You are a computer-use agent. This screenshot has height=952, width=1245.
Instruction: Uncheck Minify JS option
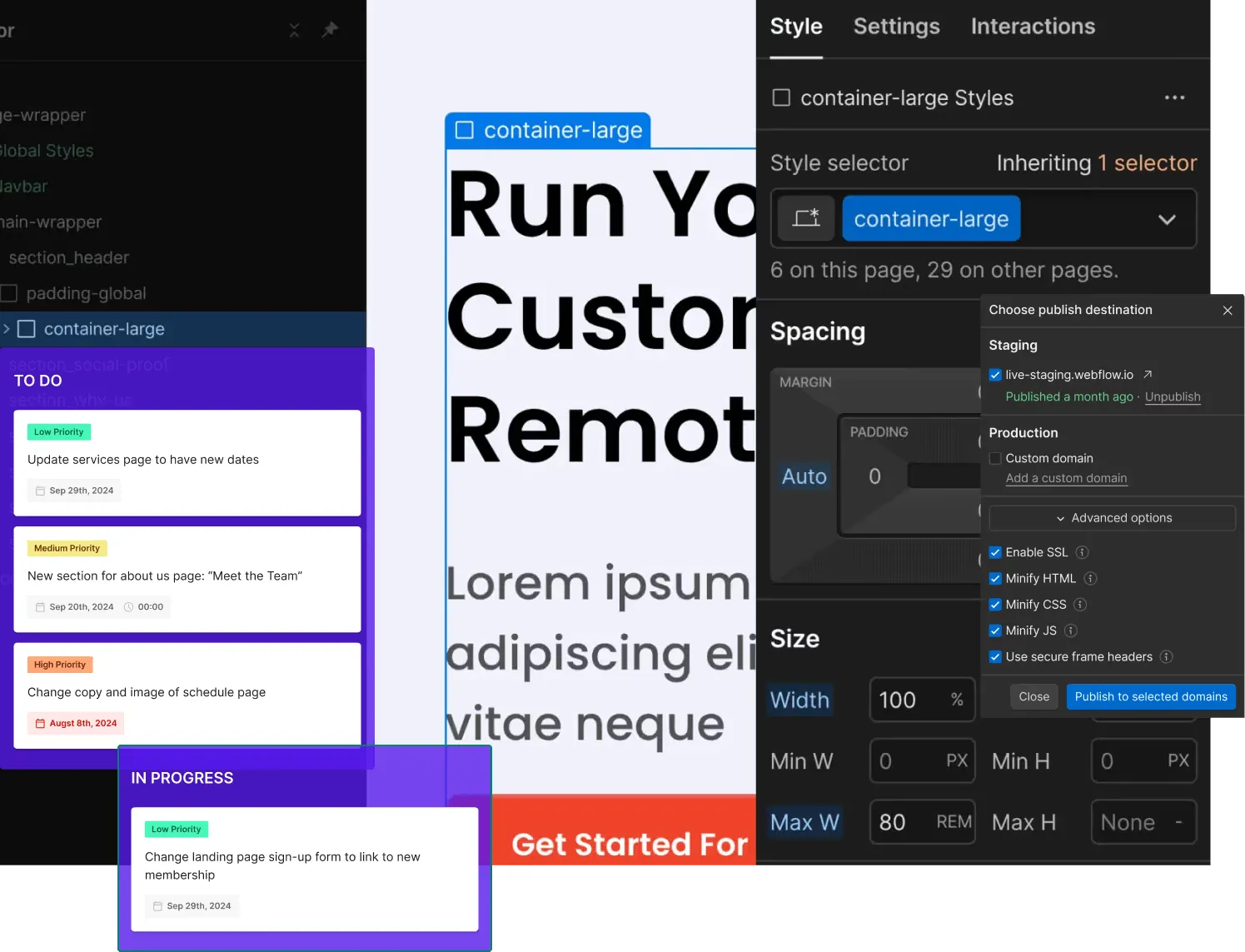tap(994, 631)
